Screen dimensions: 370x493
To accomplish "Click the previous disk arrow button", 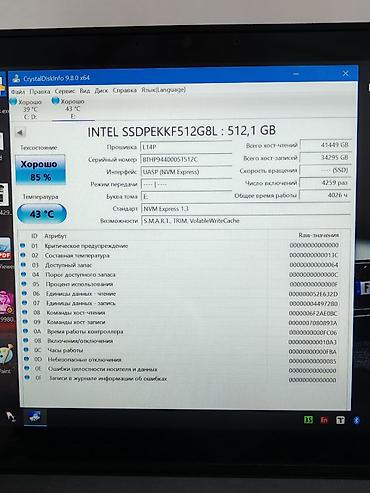I will click(20, 132).
